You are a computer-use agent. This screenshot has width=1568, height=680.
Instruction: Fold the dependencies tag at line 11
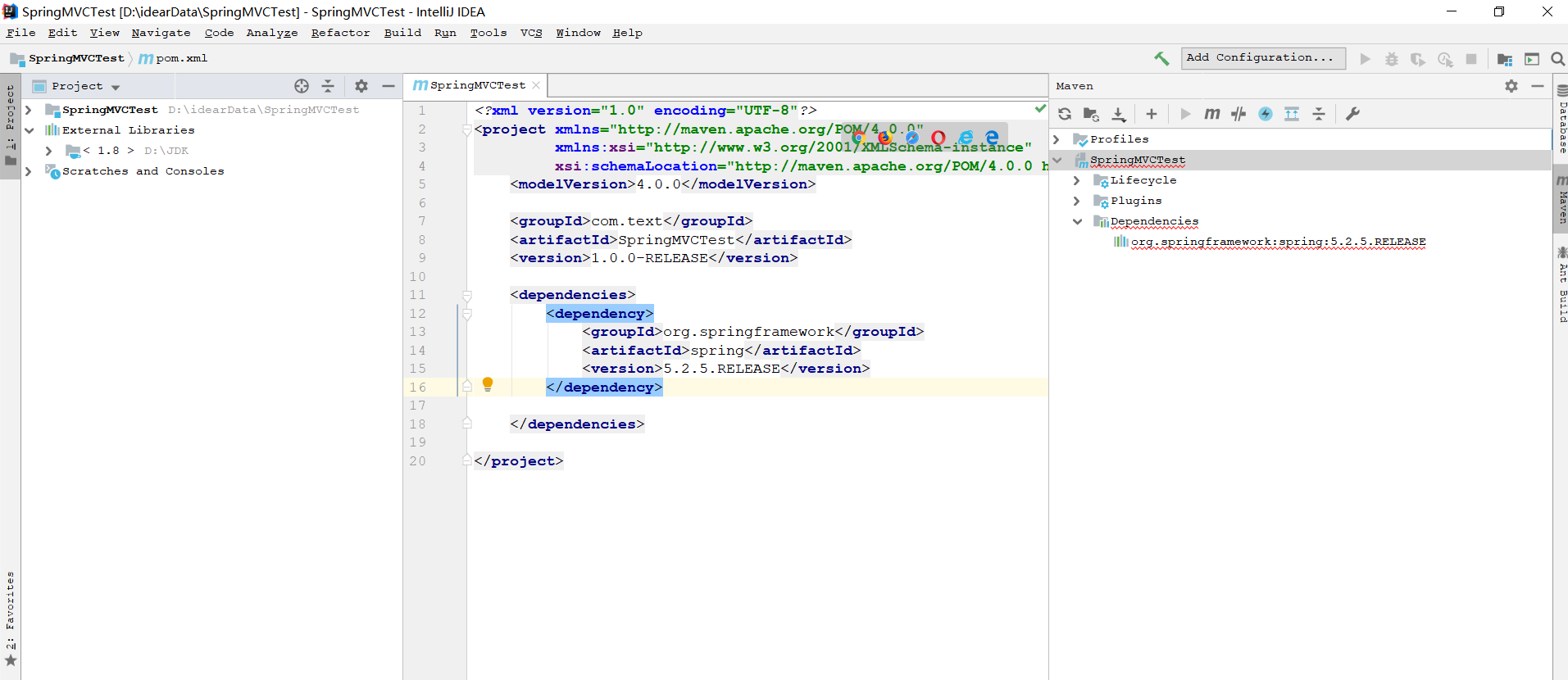point(466,296)
